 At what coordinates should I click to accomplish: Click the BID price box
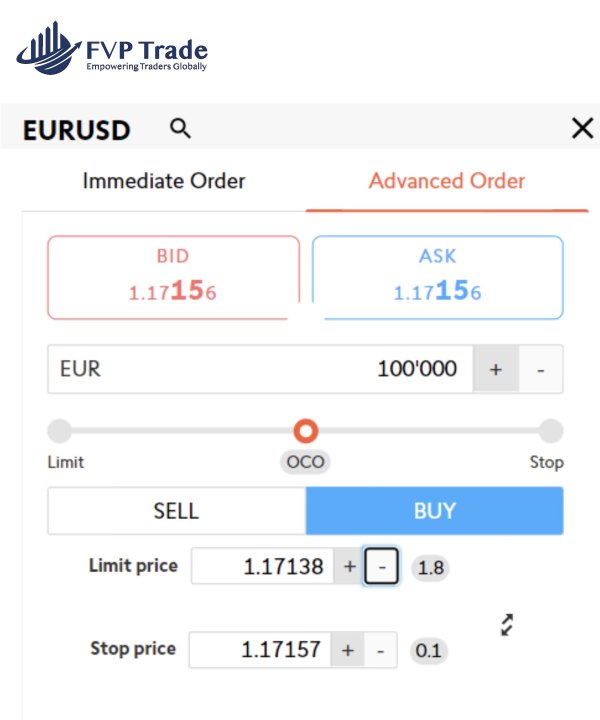[173, 277]
